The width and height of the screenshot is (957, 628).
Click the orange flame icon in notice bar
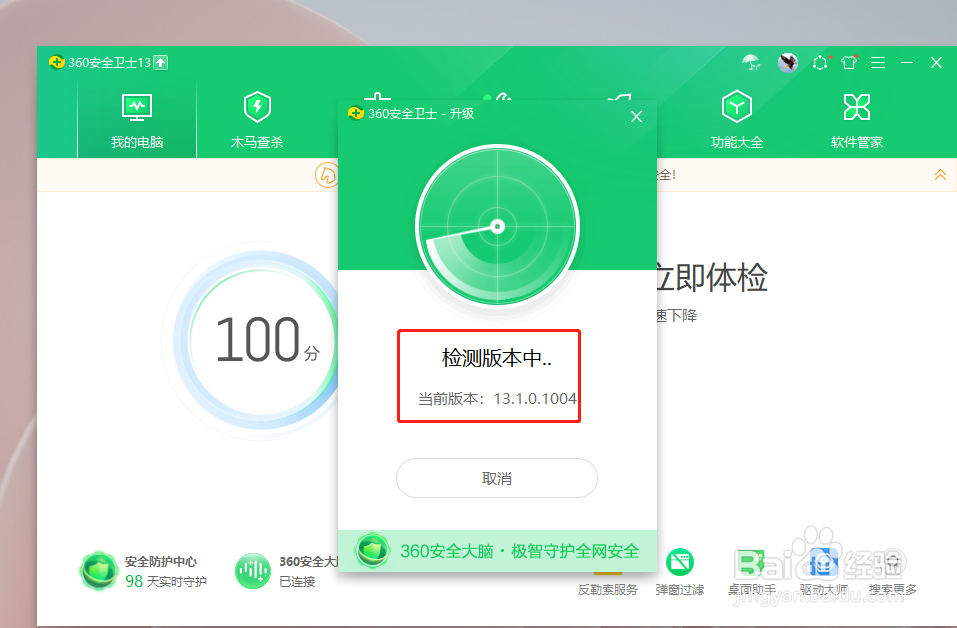point(327,175)
